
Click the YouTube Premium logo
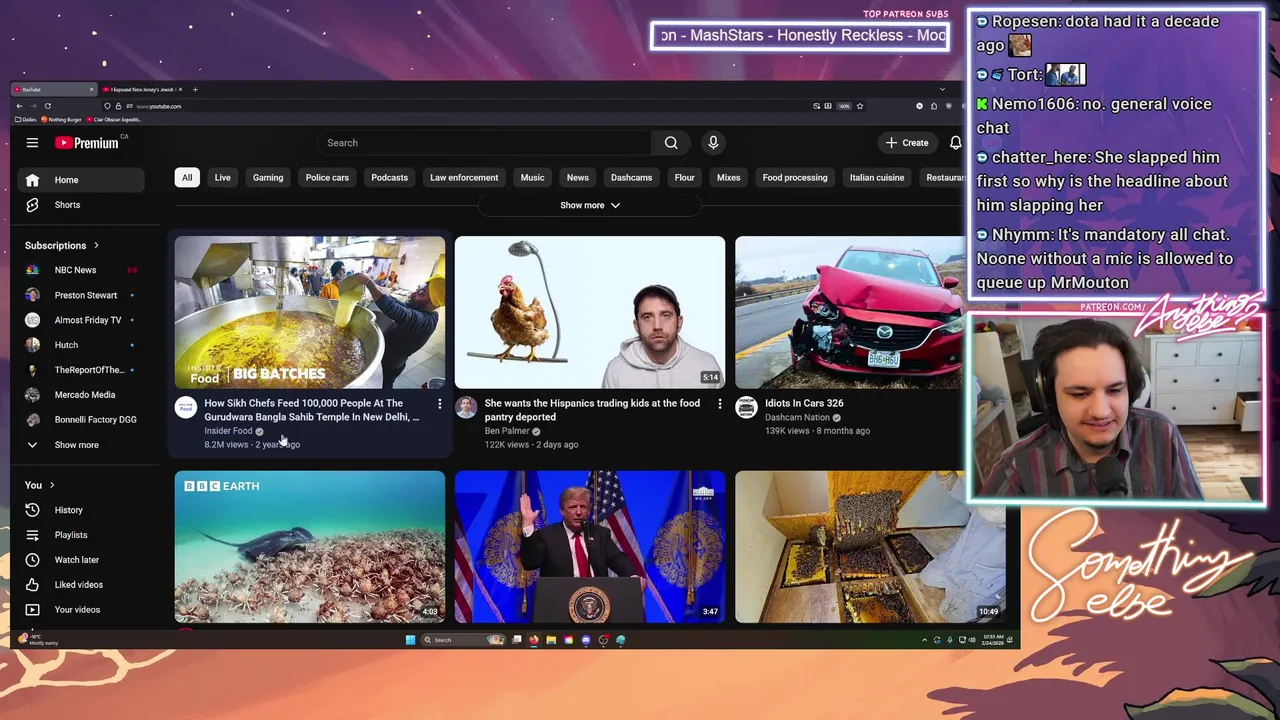(87, 143)
